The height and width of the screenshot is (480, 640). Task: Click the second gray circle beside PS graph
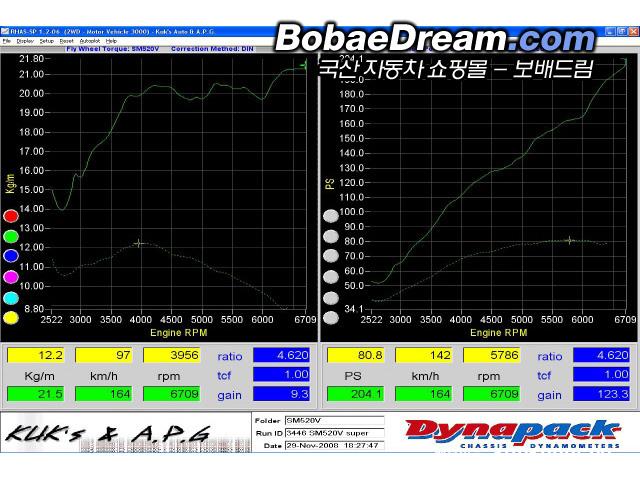coord(331,236)
